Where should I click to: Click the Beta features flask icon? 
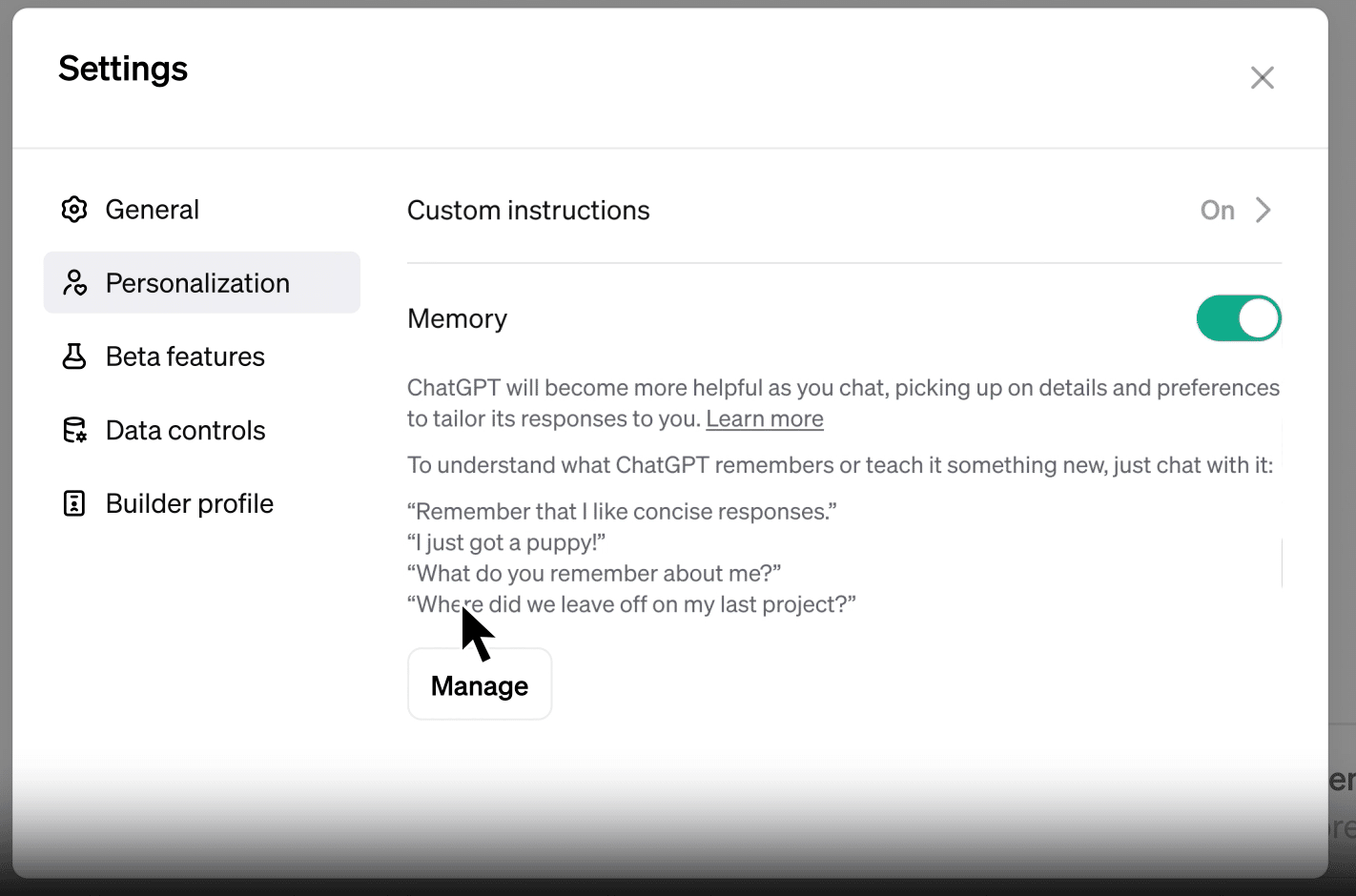coord(74,356)
